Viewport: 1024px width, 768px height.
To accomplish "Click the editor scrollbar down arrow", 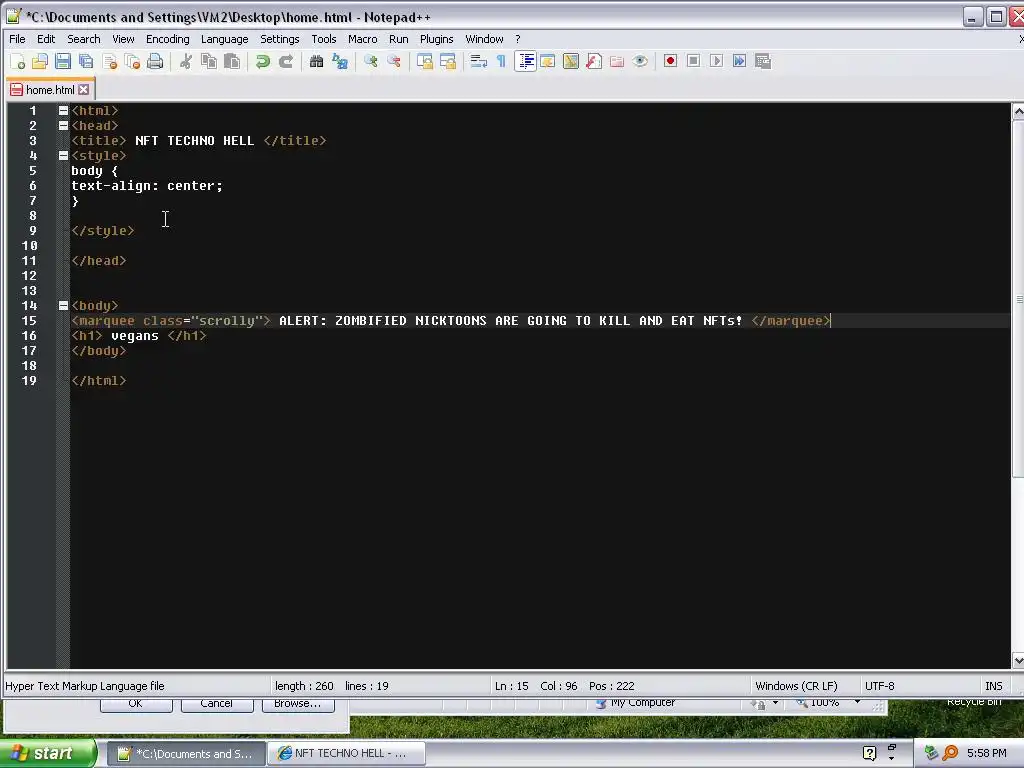I will (x=1018, y=660).
